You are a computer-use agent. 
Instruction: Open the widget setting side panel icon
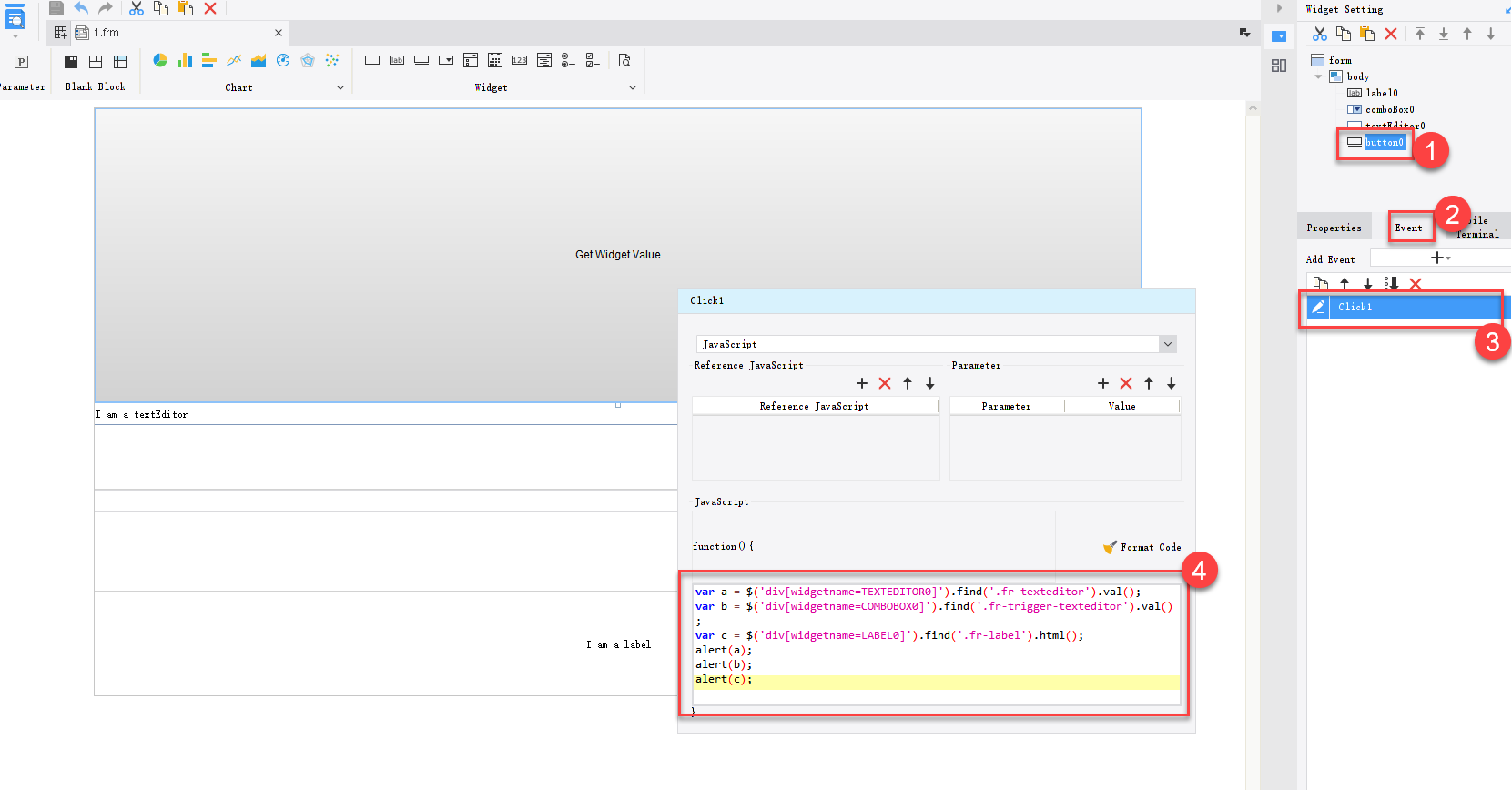coord(1279,36)
